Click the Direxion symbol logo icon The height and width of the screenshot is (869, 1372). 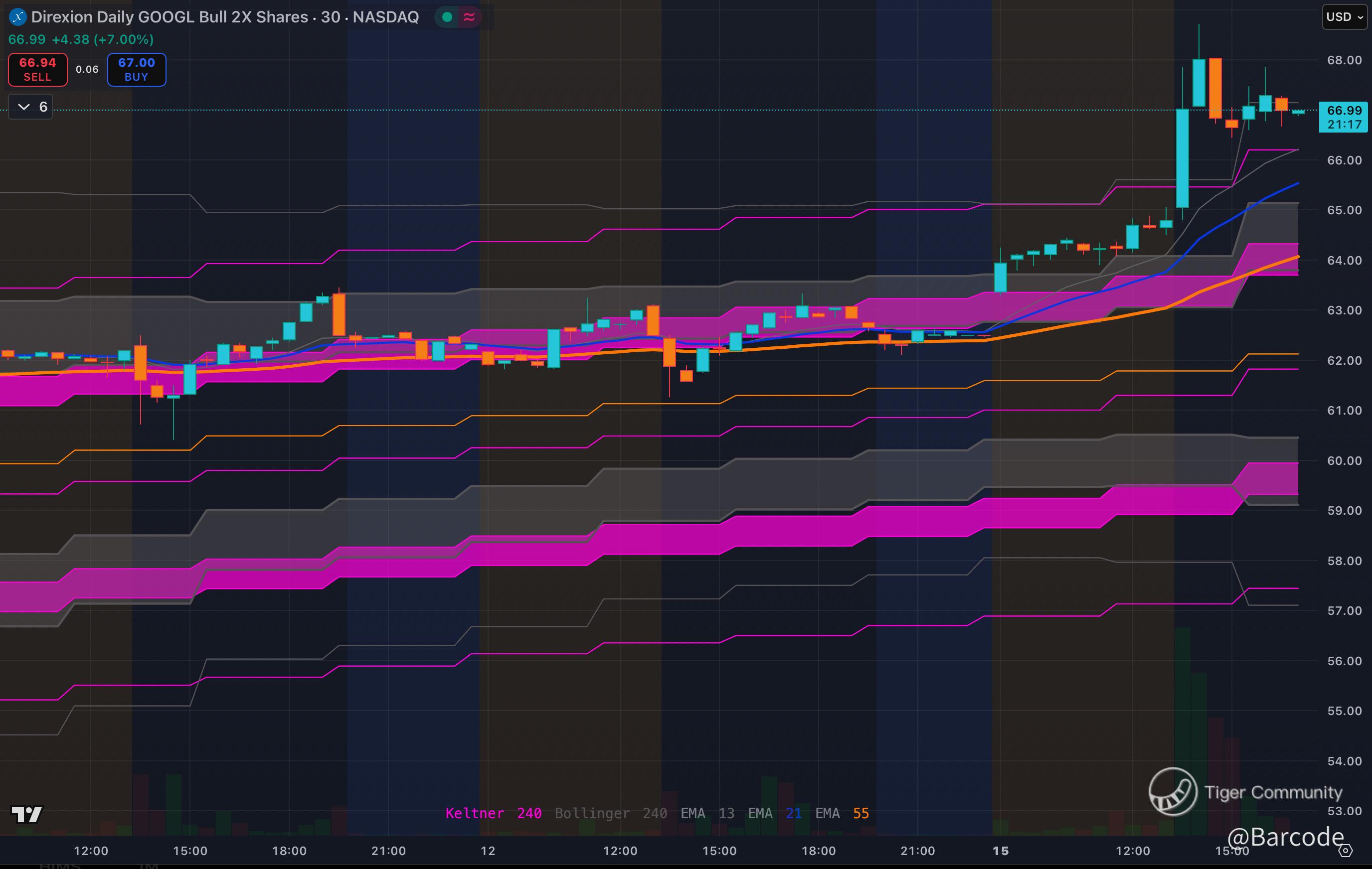(x=17, y=17)
